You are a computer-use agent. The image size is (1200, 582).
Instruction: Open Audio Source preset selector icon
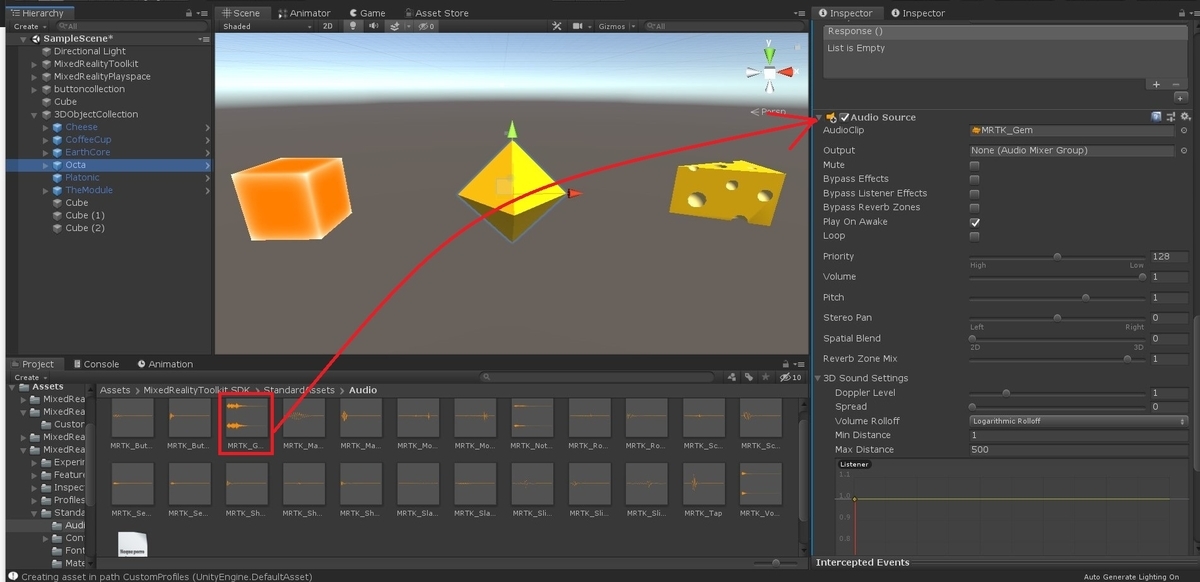1171,117
